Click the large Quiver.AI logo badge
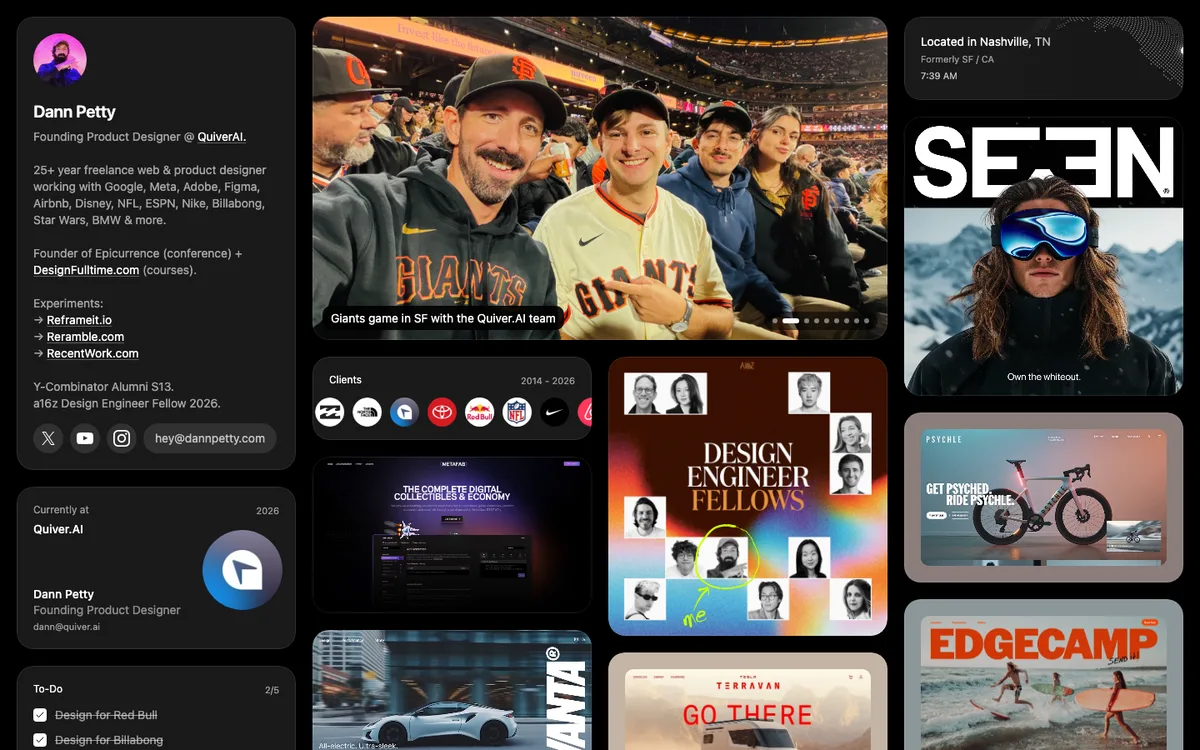 [x=242, y=570]
